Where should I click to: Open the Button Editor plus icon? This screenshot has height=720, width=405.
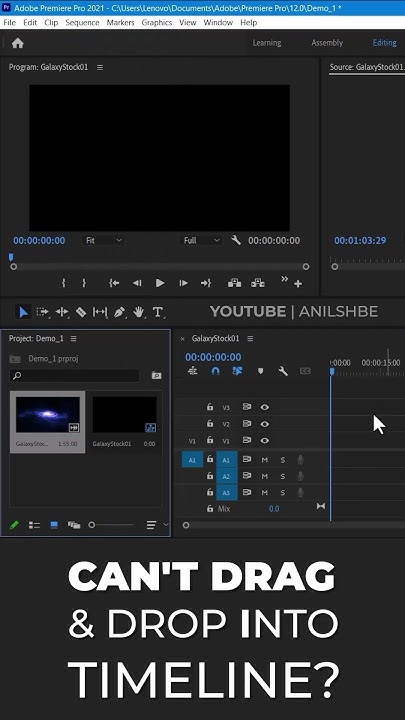(x=298, y=284)
